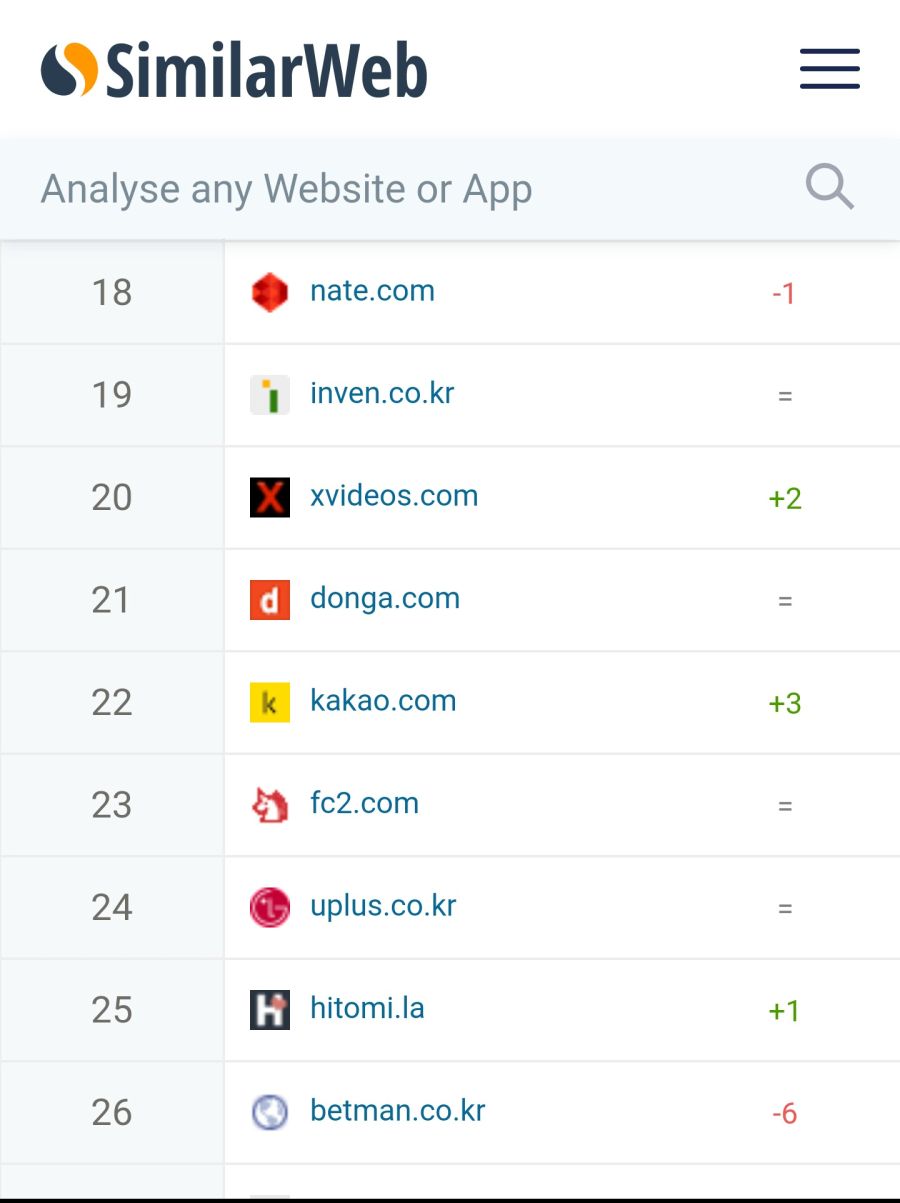Click the betman.co.kr globe favicon
This screenshot has width=900, height=1203.
tap(269, 1112)
